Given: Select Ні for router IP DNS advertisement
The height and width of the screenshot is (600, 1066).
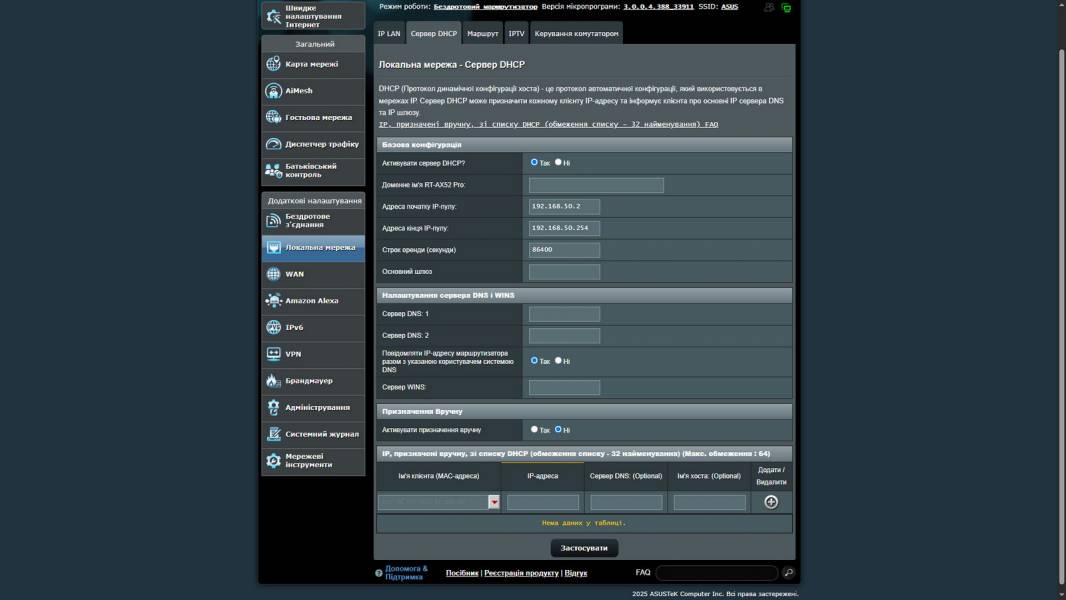Looking at the screenshot, I should [558, 360].
